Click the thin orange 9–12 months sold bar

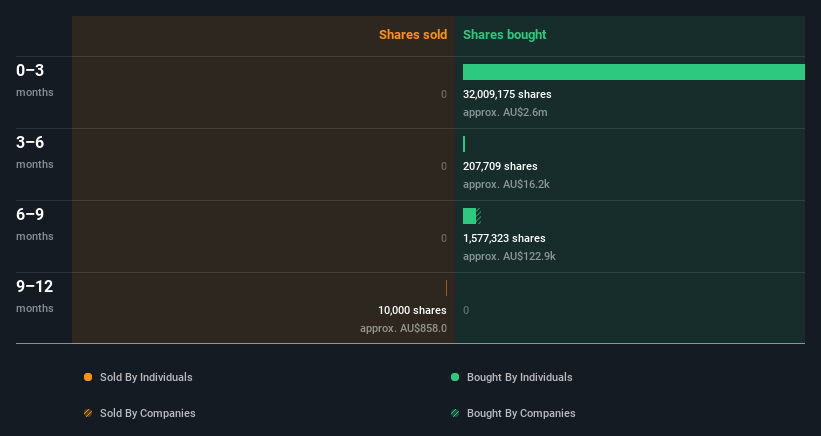click(x=446, y=288)
